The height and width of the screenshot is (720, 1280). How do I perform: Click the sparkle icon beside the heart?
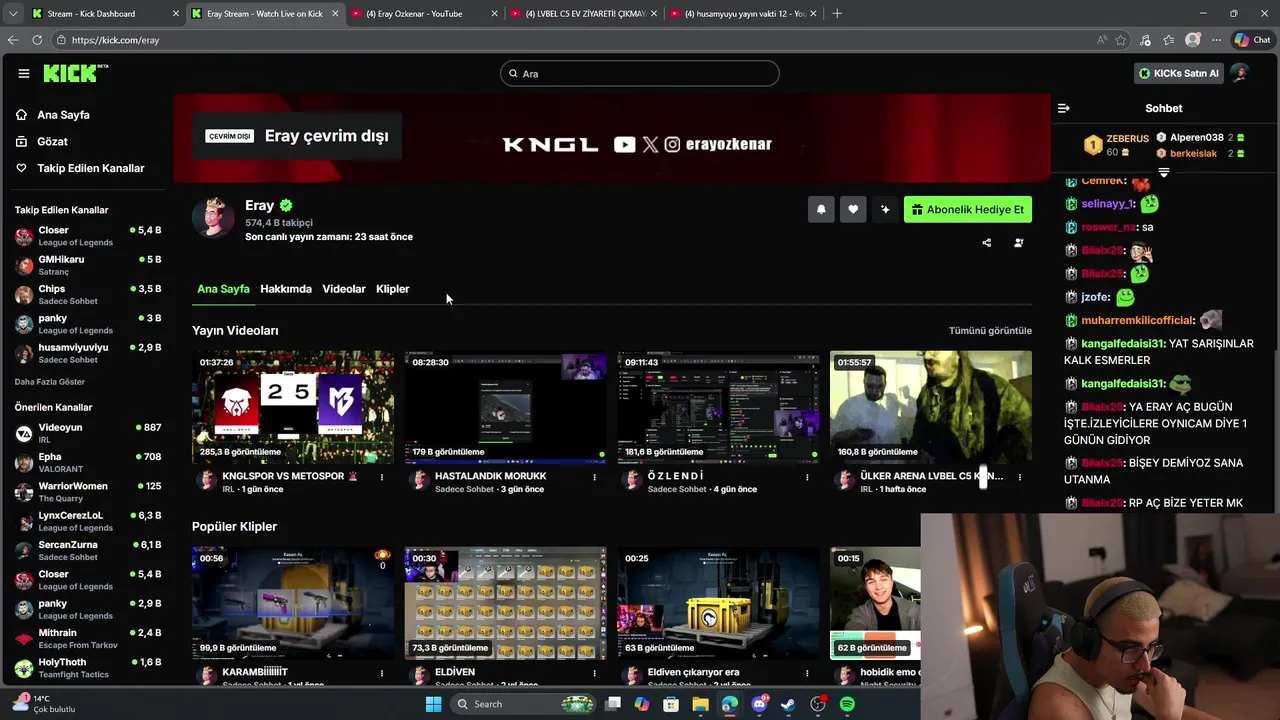[885, 209]
